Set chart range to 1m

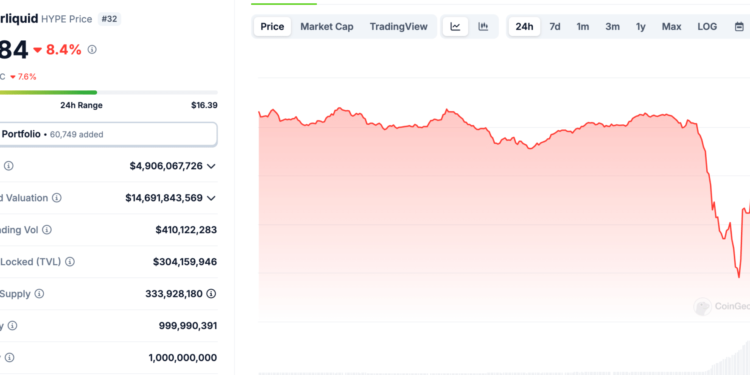(583, 27)
